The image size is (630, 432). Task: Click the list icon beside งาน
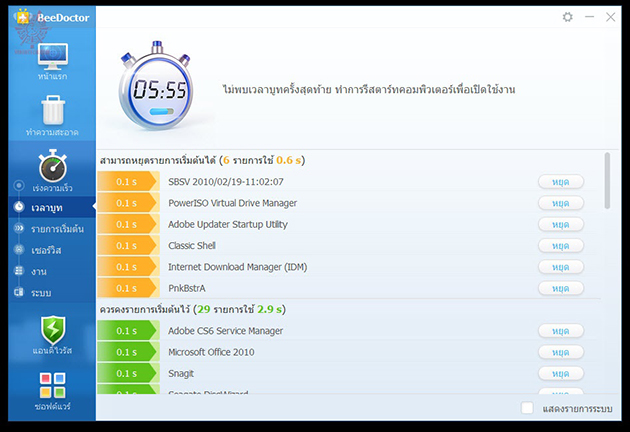(19, 271)
